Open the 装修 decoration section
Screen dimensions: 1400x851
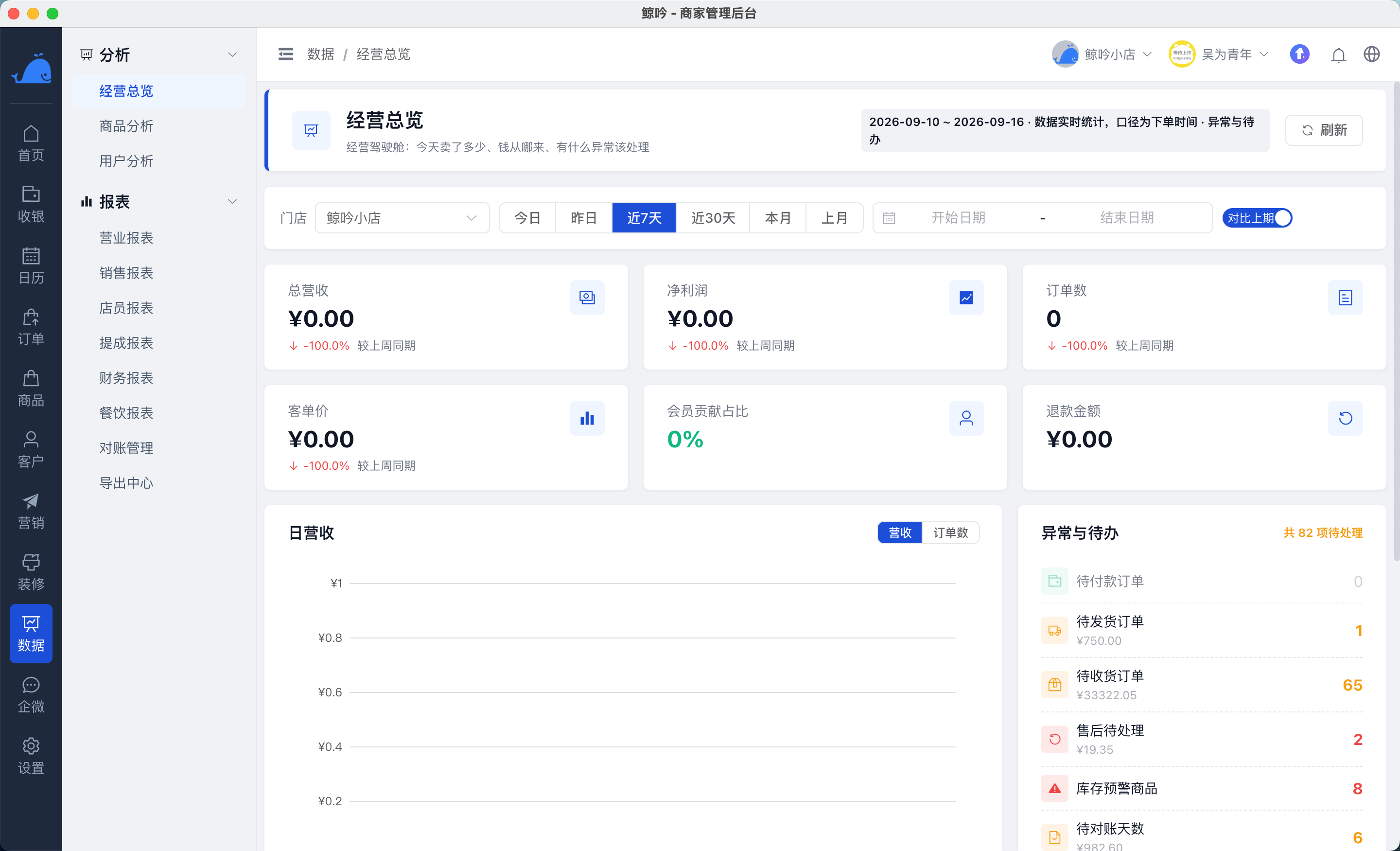click(x=31, y=572)
